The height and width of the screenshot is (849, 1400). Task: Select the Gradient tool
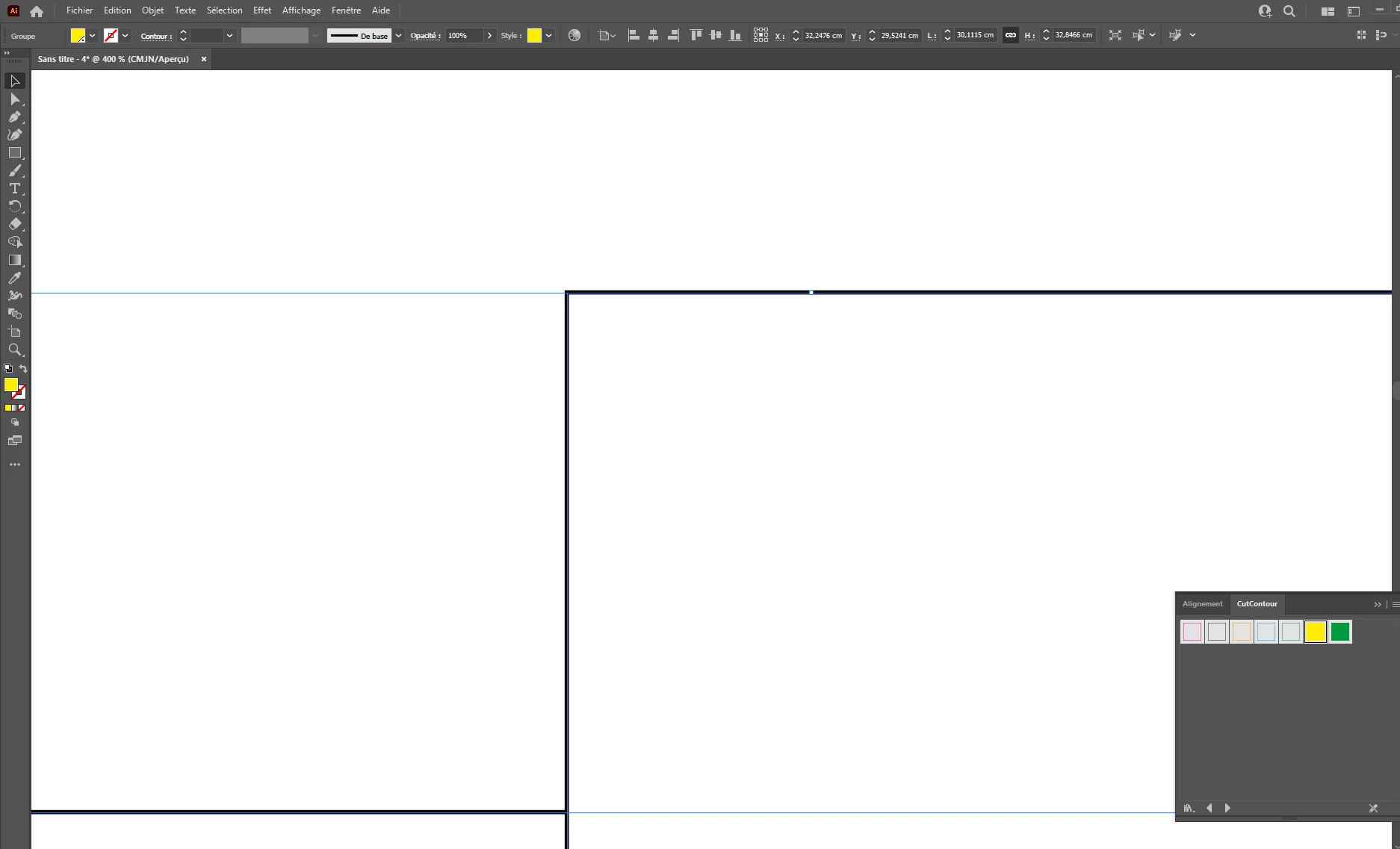pos(15,260)
